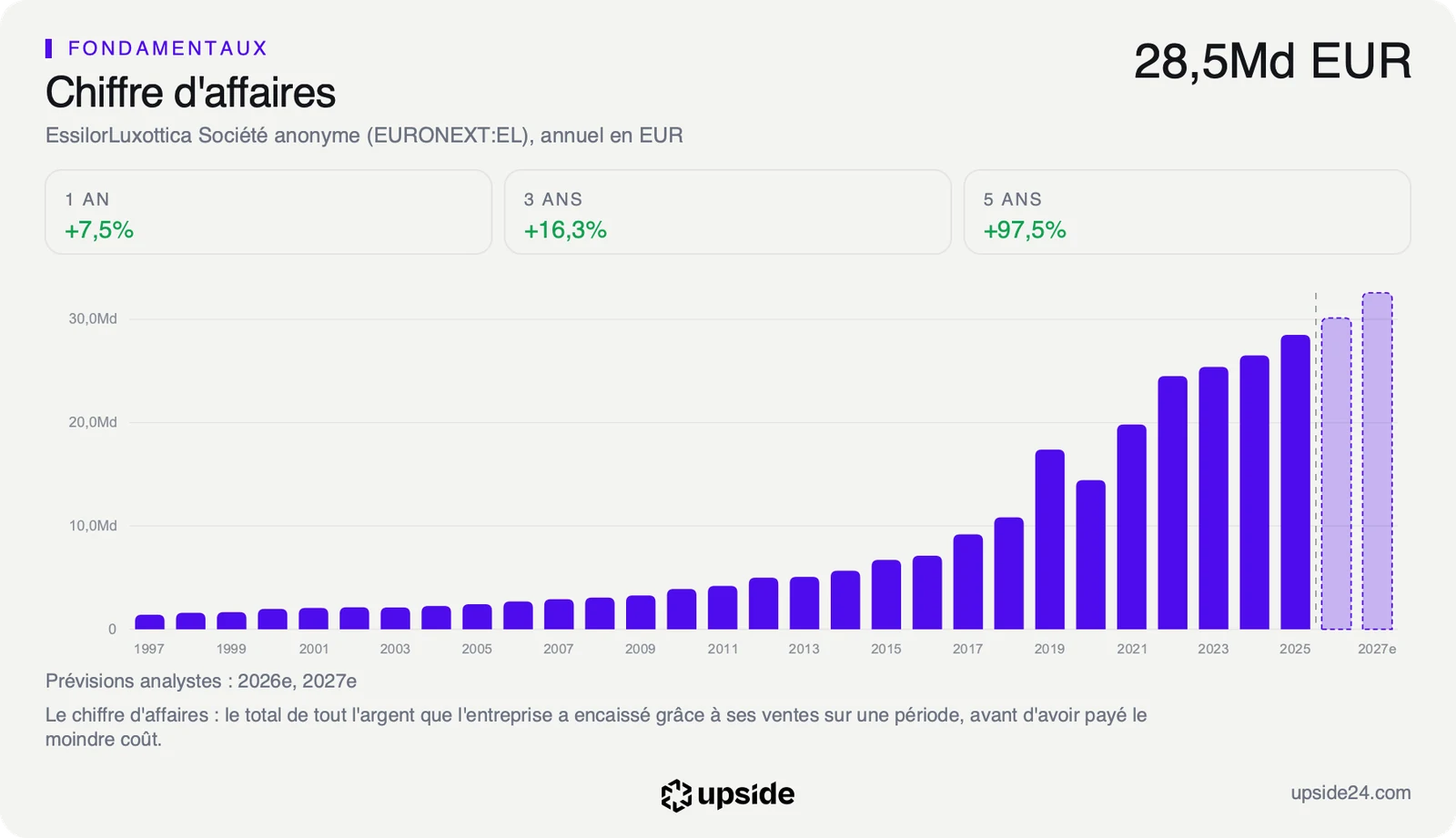Select the 1 AN growth card
Screen dimensions: 1456x838
pos(268,212)
